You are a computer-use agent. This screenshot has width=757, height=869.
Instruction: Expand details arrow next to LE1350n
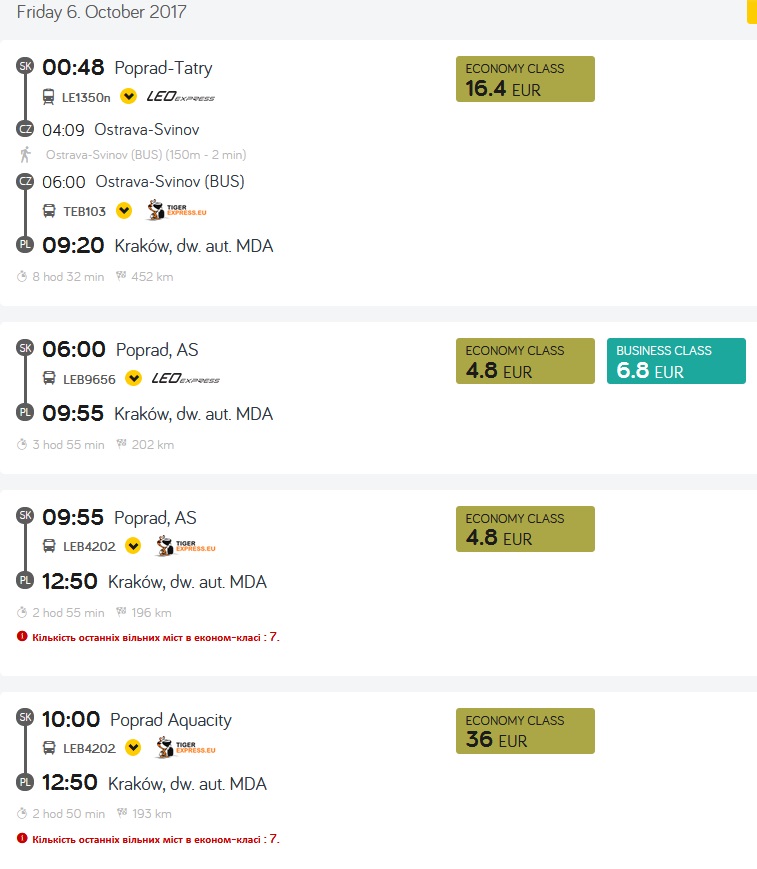(x=128, y=97)
